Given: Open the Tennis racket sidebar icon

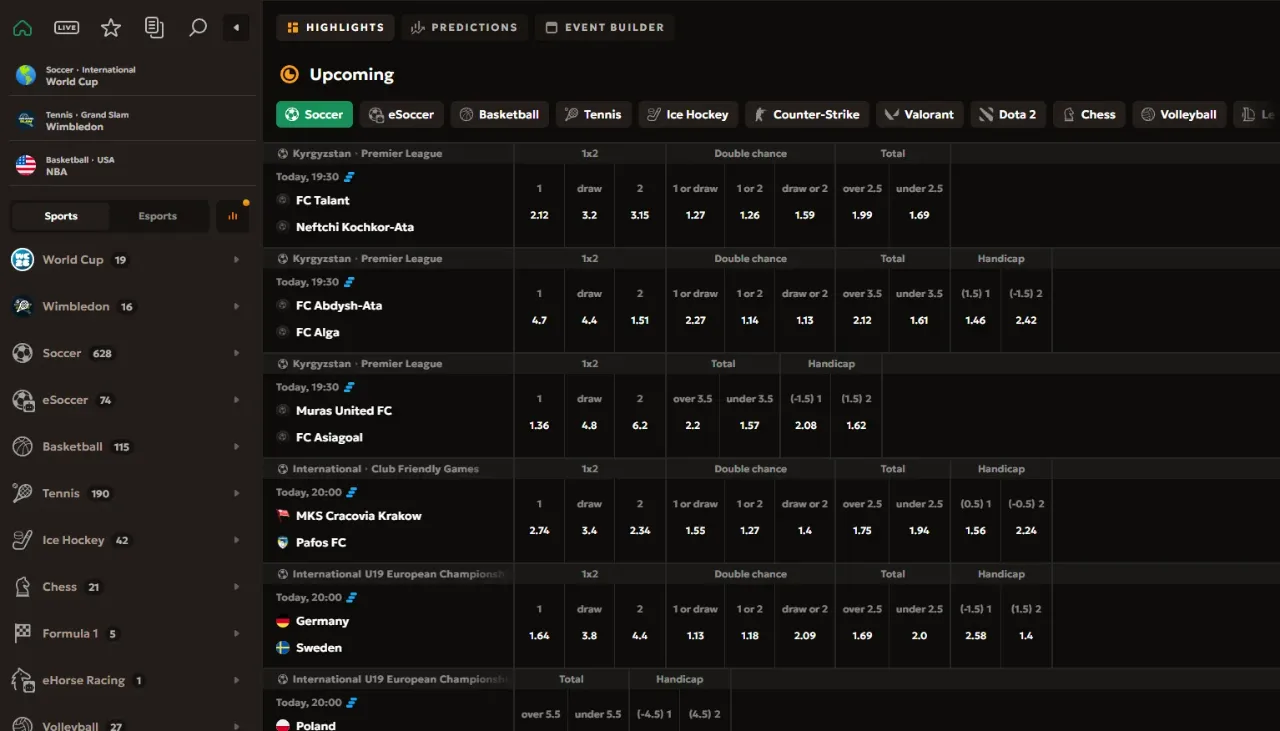Looking at the screenshot, I should 22,493.
